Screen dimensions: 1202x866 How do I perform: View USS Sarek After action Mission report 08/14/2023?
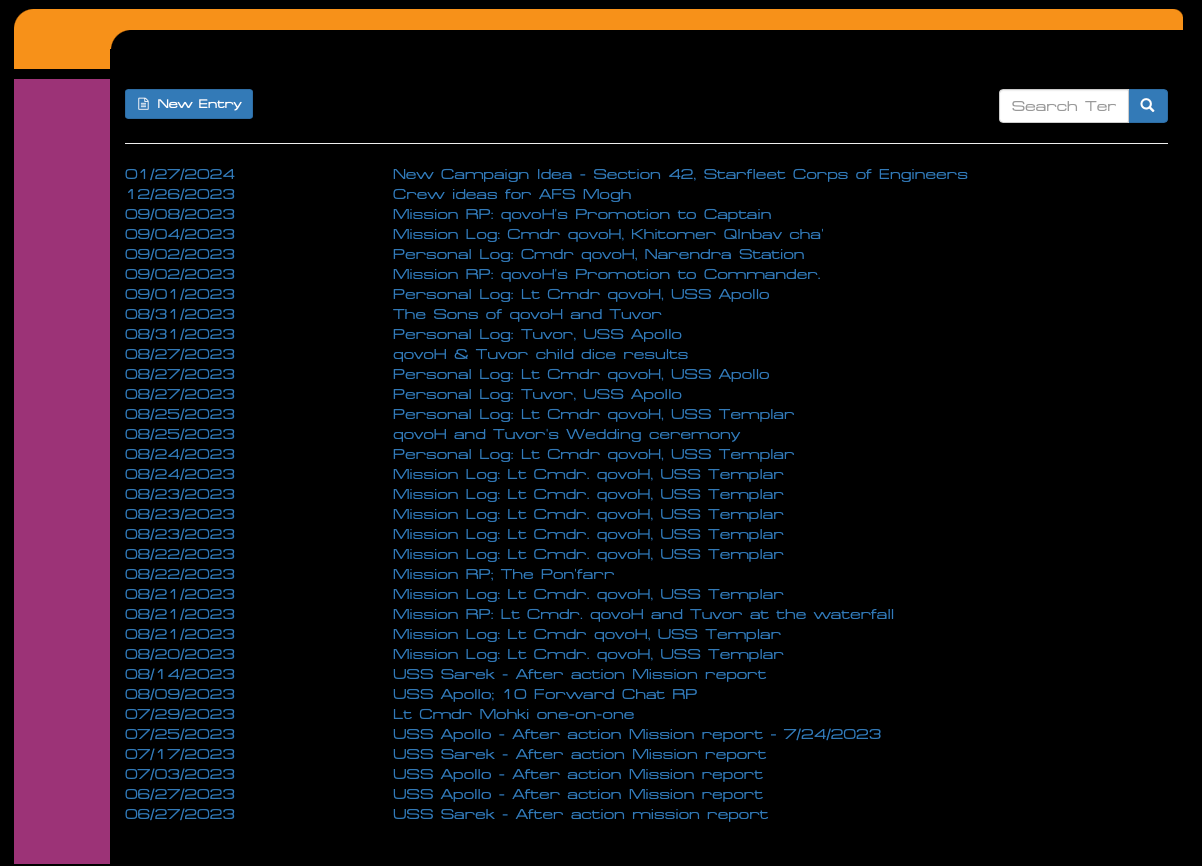tap(579, 674)
